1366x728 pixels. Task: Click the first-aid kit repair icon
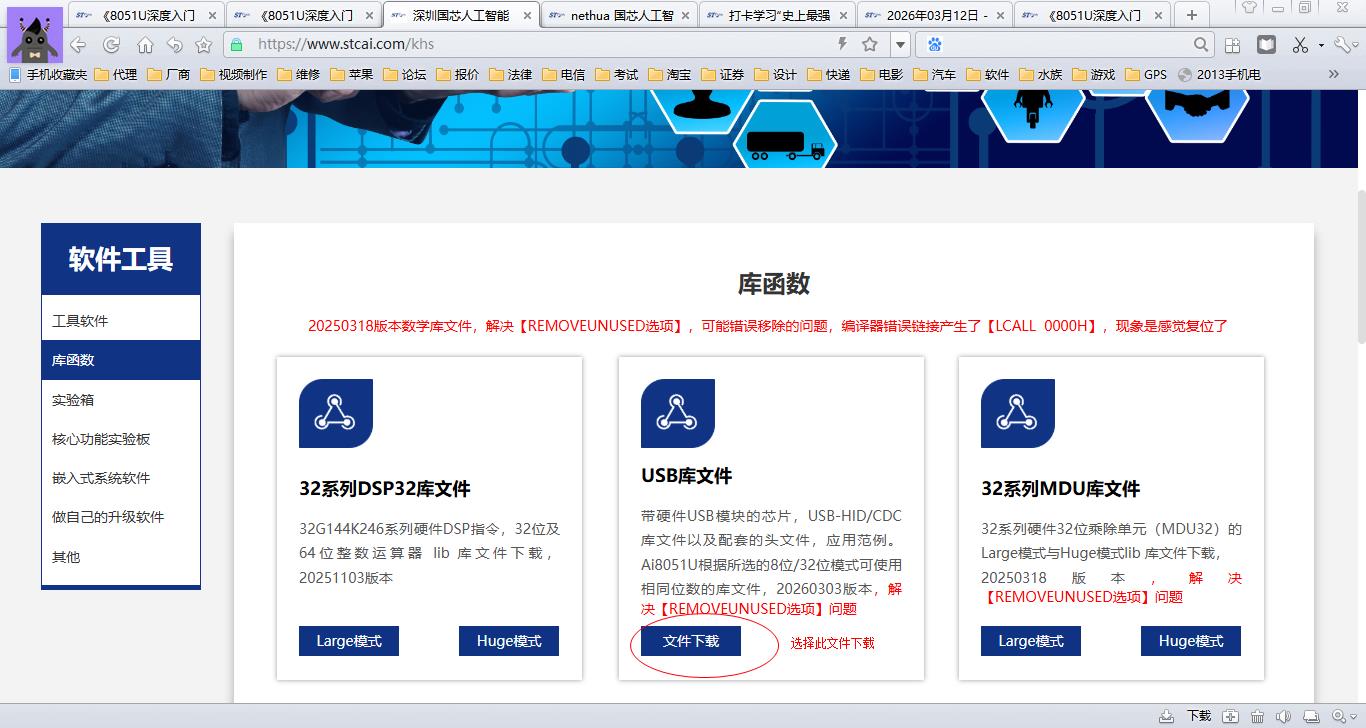1231,716
